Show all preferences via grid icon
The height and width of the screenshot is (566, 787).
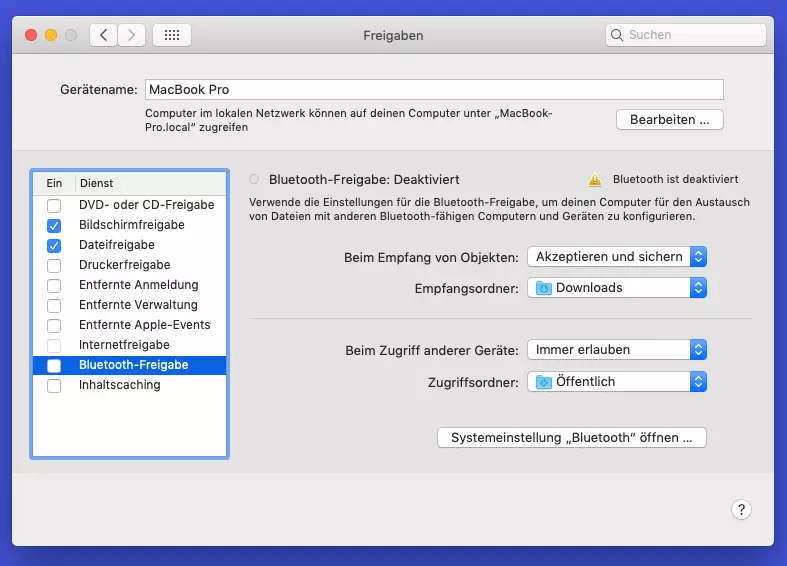(172, 35)
